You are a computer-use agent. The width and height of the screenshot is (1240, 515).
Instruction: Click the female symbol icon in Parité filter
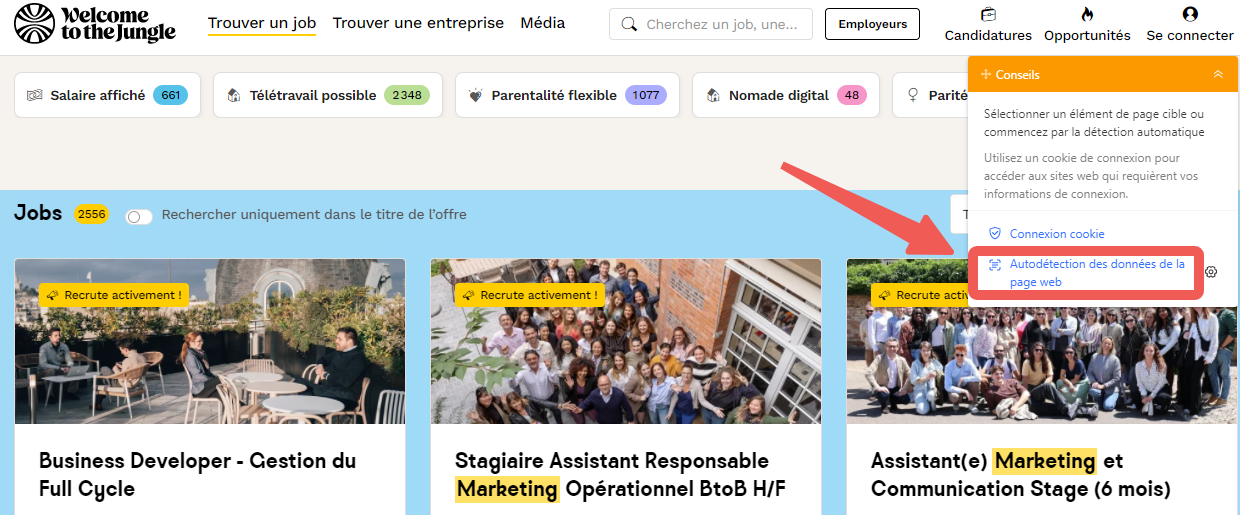point(912,95)
